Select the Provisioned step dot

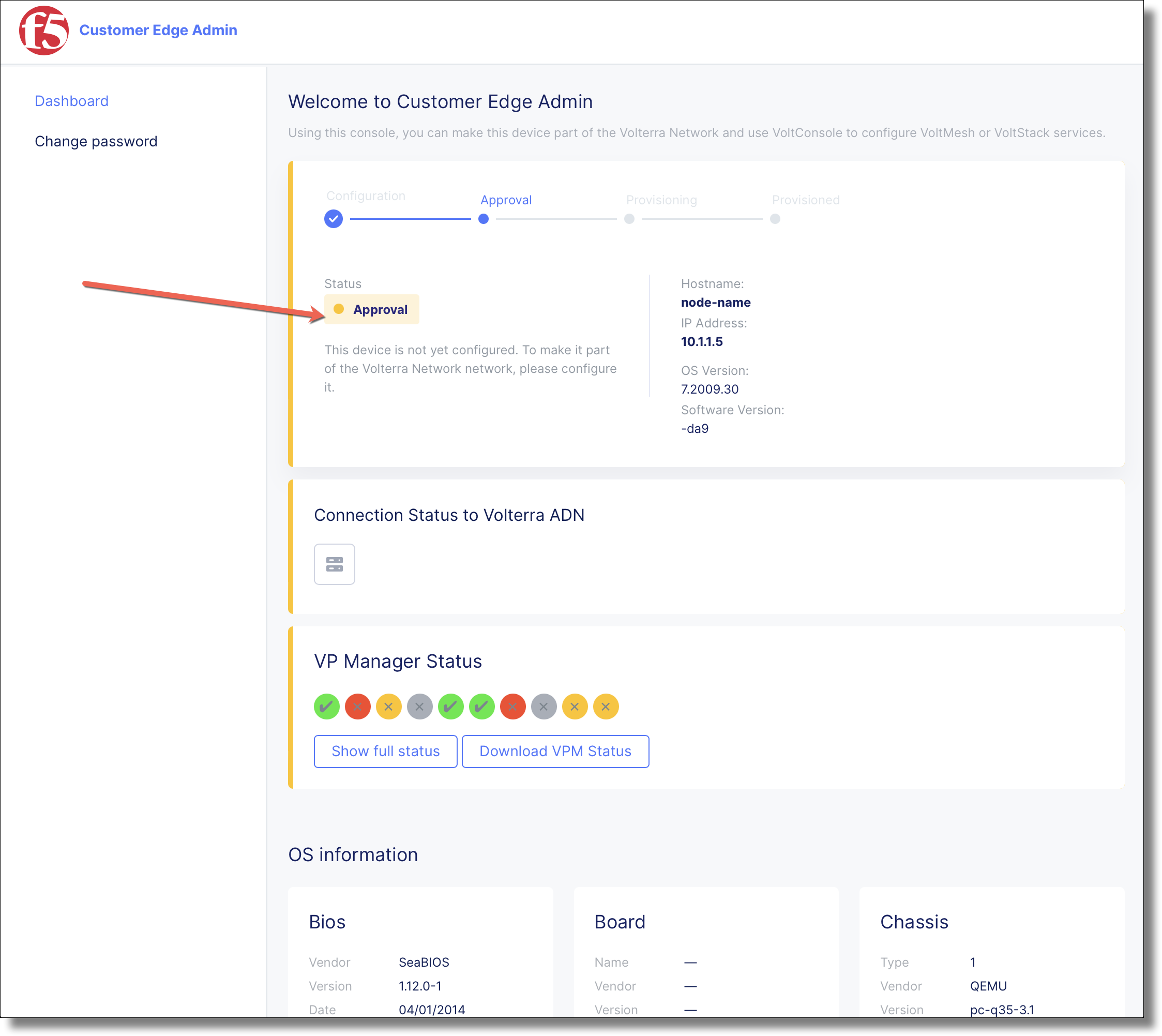click(775, 219)
